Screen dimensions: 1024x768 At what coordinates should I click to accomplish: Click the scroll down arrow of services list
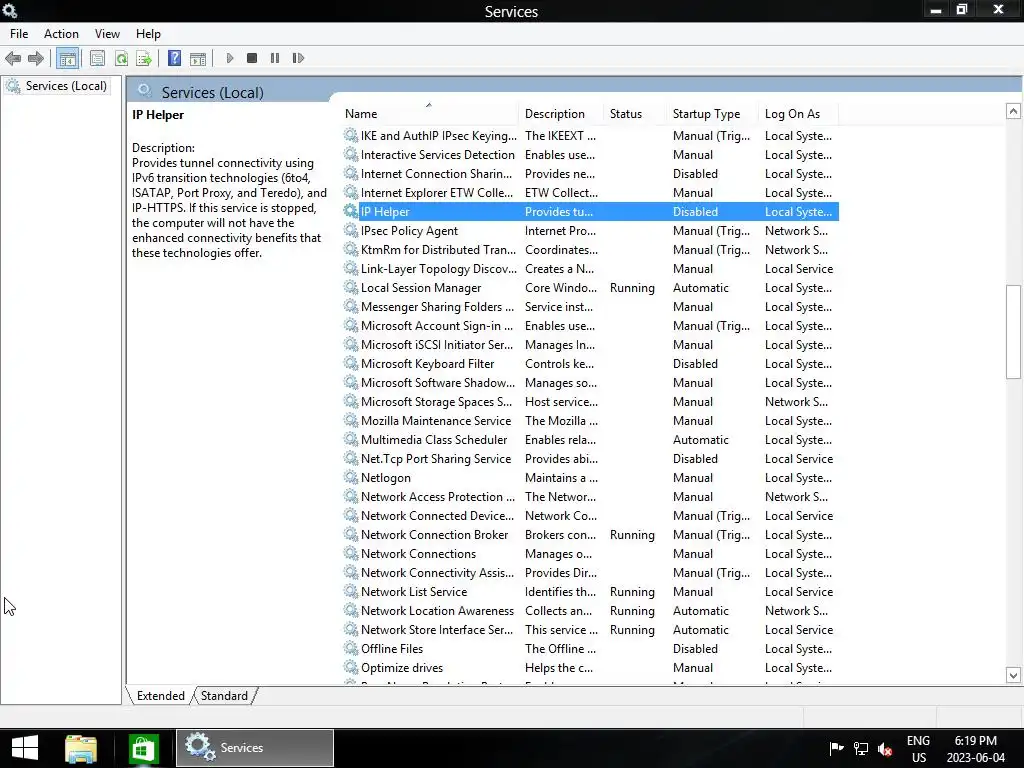click(x=1013, y=675)
